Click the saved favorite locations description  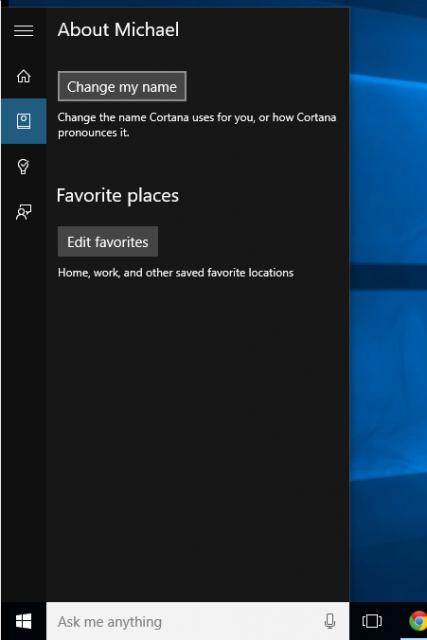click(x=176, y=273)
